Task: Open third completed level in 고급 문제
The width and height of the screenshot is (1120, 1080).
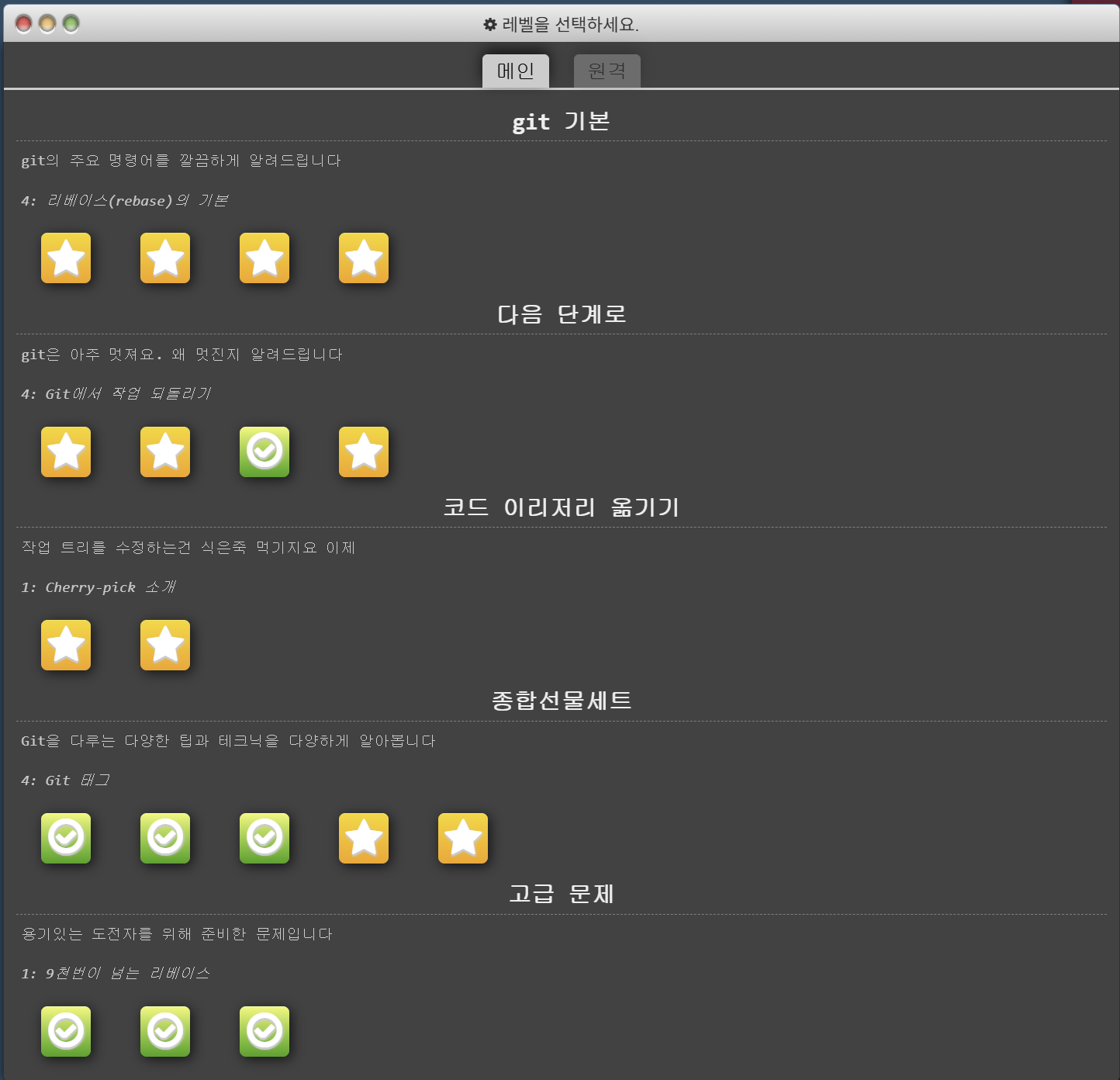Action: (264, 1031)
